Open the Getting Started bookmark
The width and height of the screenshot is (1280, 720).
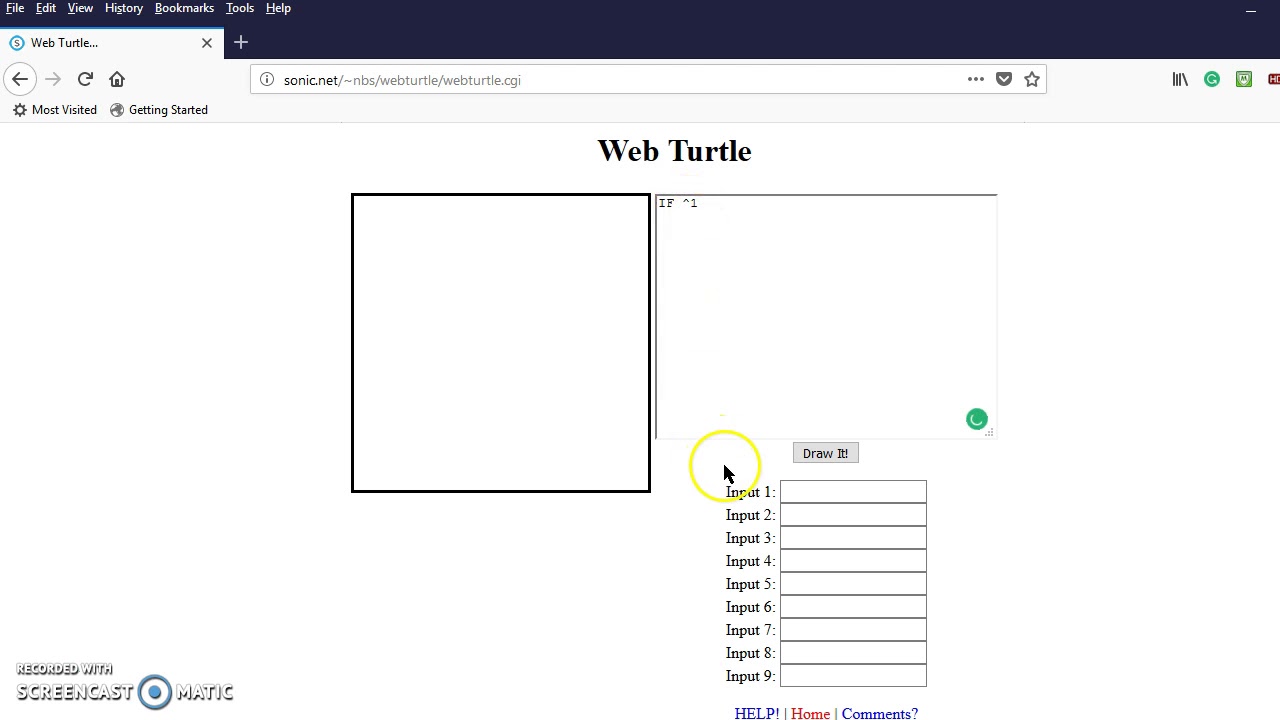pyautogui.click(x=159, y=110)
